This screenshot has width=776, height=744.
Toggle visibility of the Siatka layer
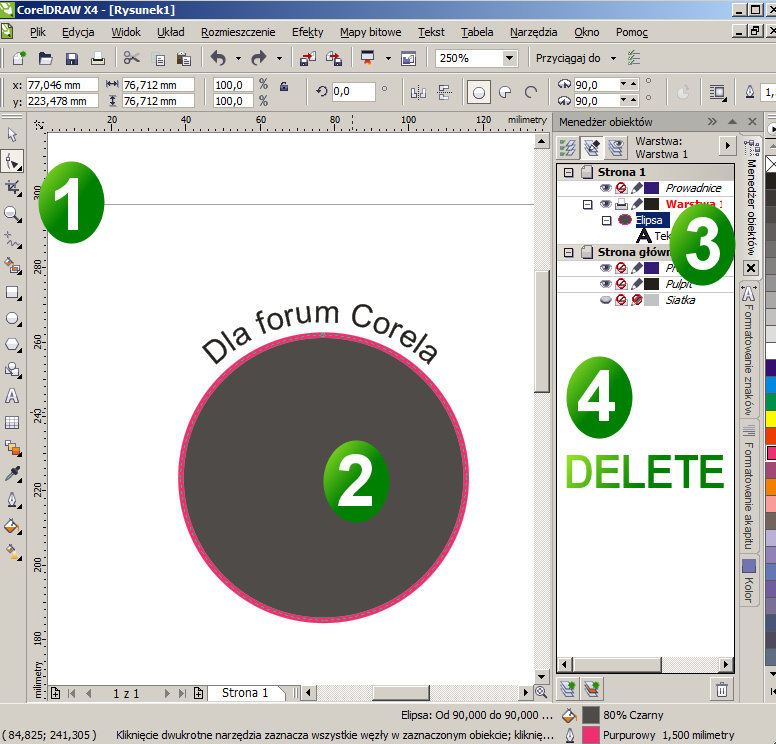pos(606,300)
